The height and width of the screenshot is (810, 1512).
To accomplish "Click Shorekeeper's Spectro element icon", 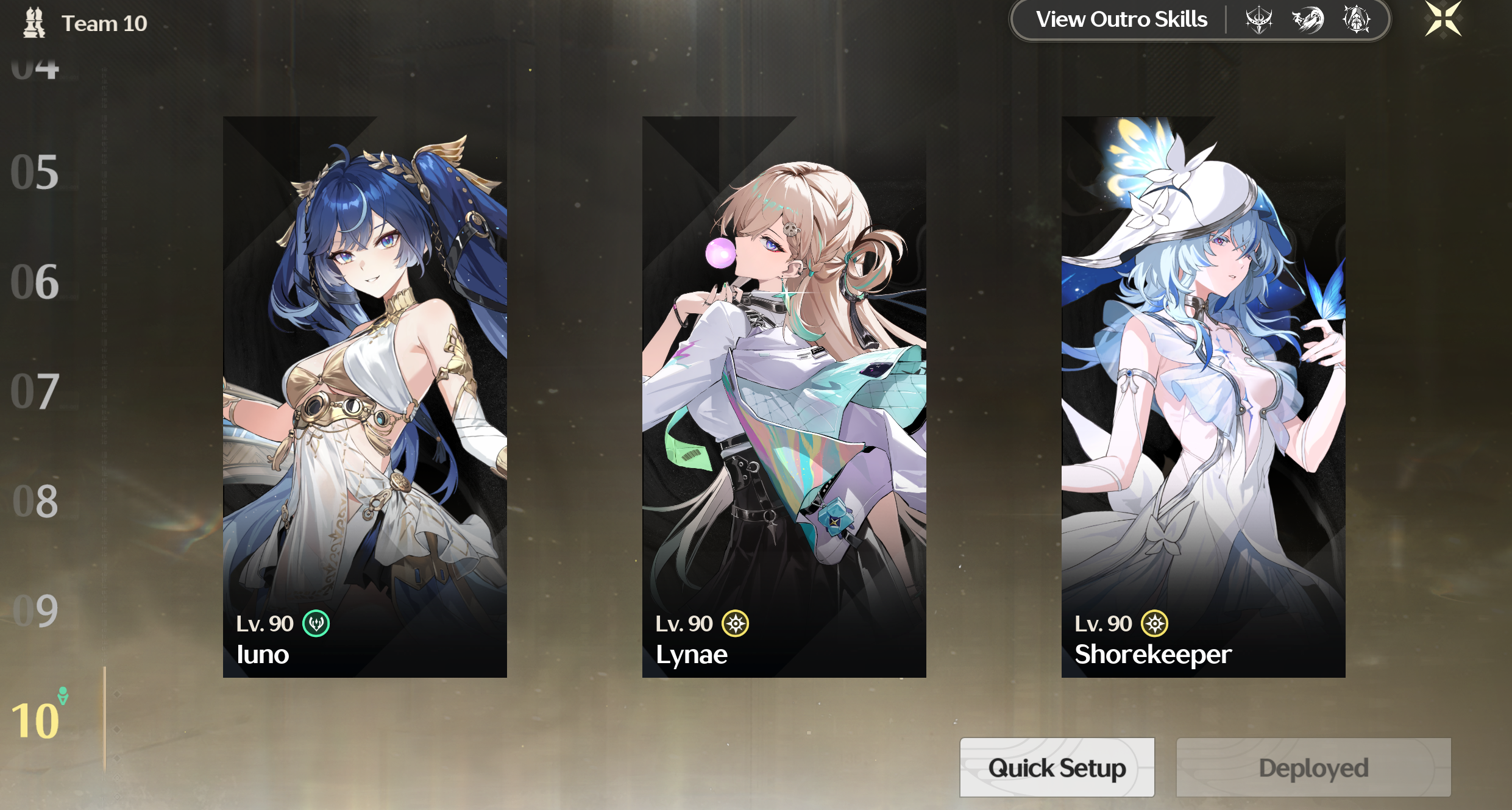I will pyautogui.click(x=1155, y=623).
